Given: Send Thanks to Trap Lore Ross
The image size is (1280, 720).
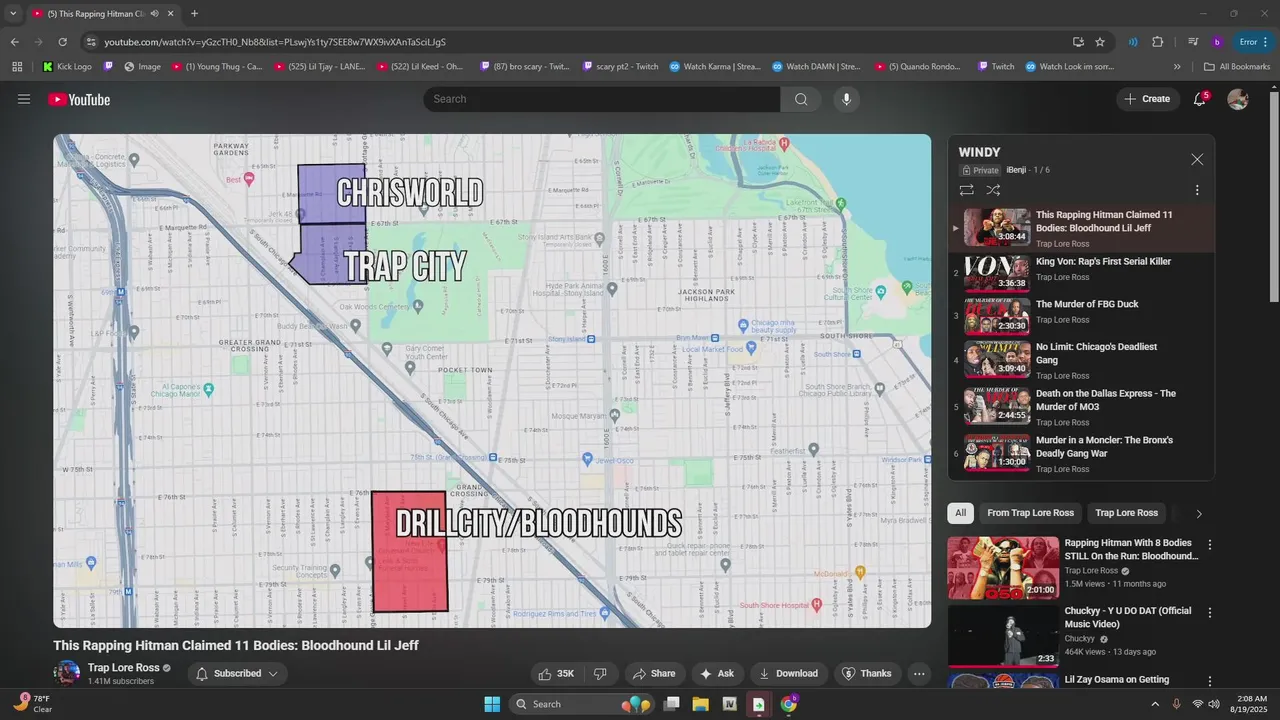Looking at the screenshot, I should (x=866, y=673).
